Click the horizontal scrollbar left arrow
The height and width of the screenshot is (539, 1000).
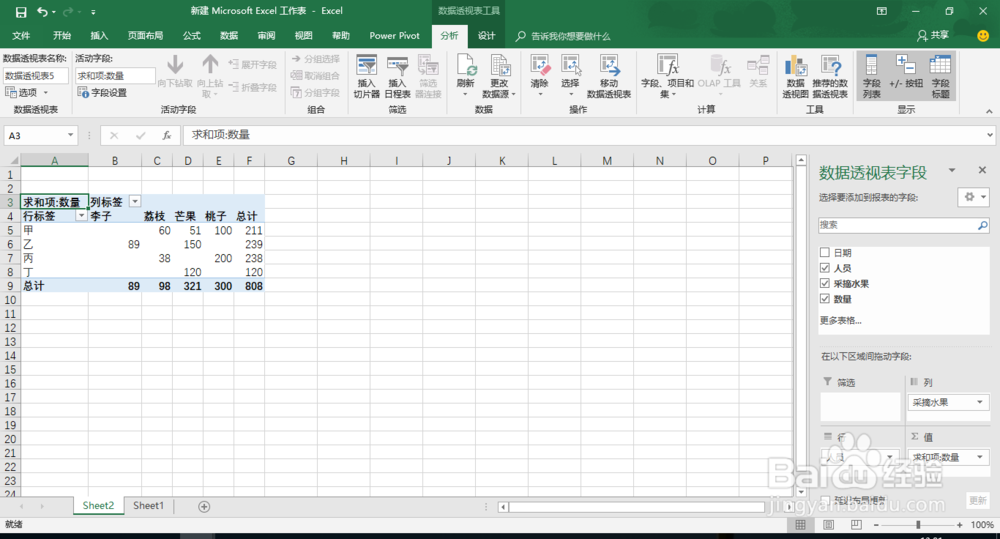(503, 507)
